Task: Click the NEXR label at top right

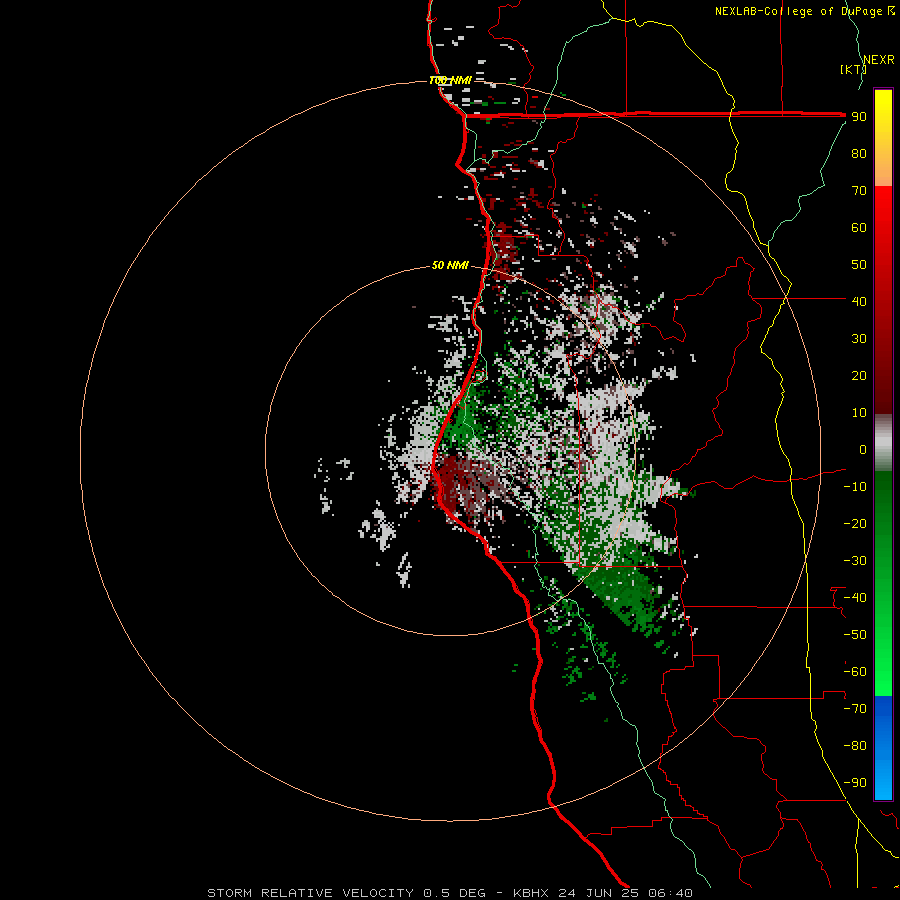Action: coord(879,60)
